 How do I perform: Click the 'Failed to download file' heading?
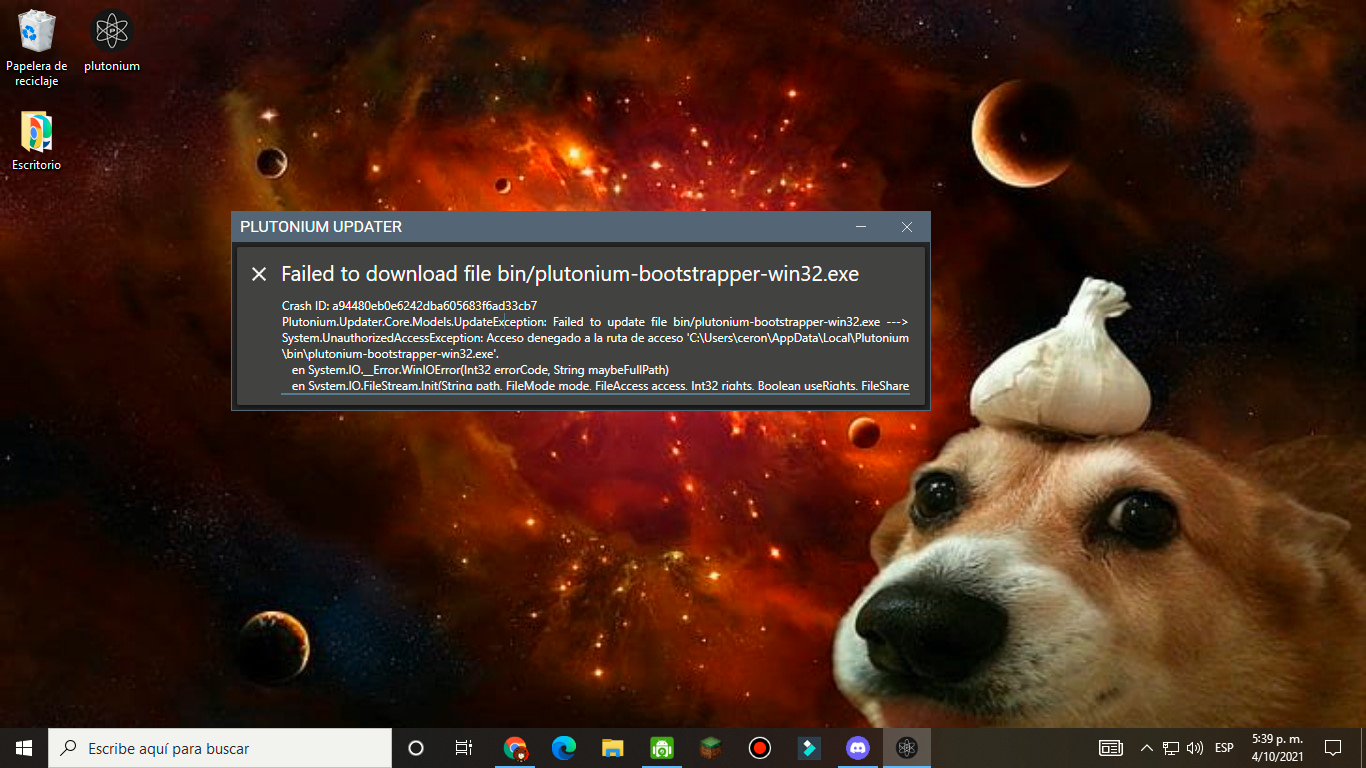[570, 274]
